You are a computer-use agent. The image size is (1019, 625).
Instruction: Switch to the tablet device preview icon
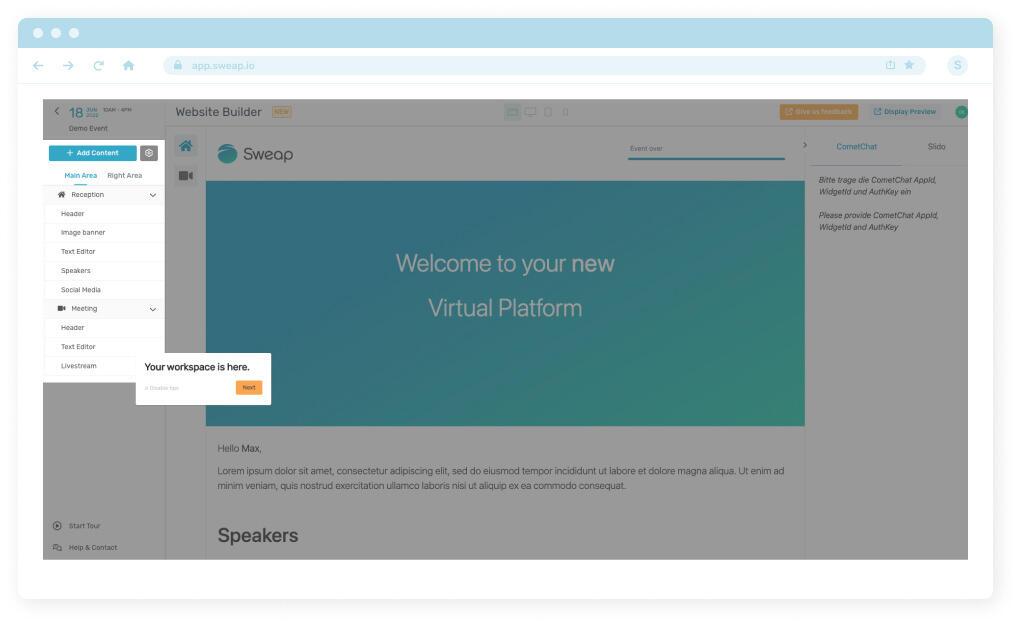click(x=548, y=112)
